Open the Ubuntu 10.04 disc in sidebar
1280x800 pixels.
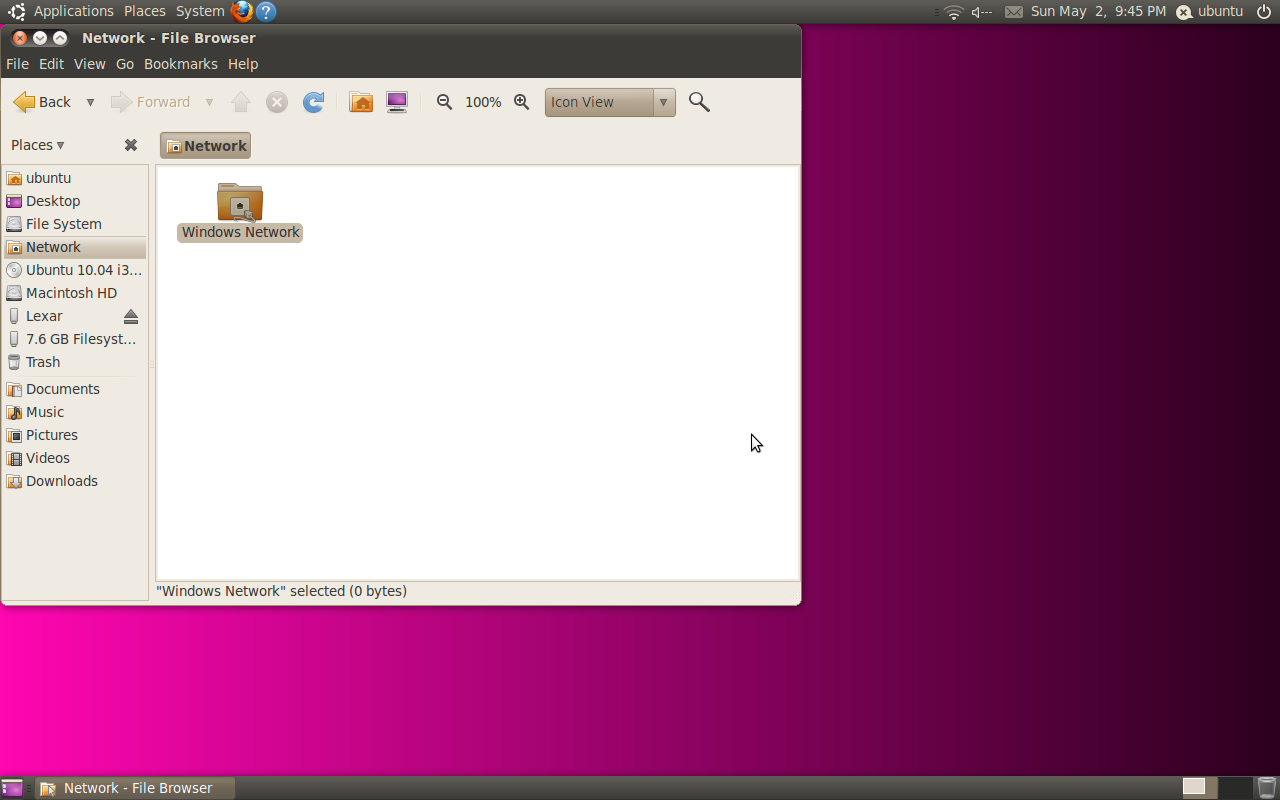click(75, 270)
